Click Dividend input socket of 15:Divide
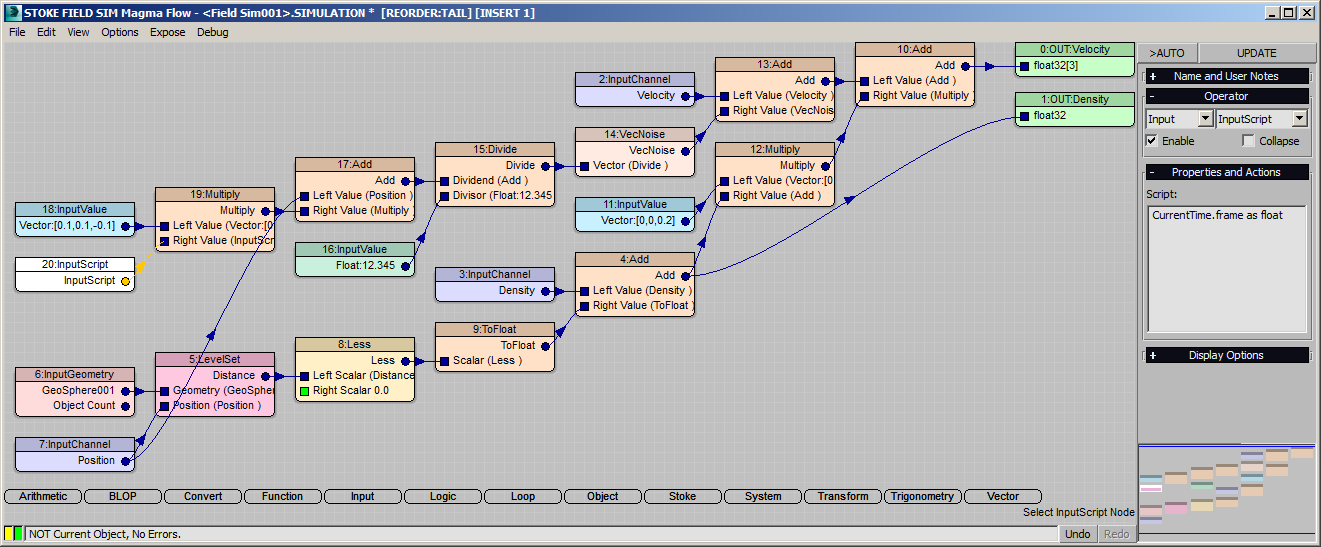Image resolution: width=1321 pixels, height=547 pixels. [x=444, y=181]
